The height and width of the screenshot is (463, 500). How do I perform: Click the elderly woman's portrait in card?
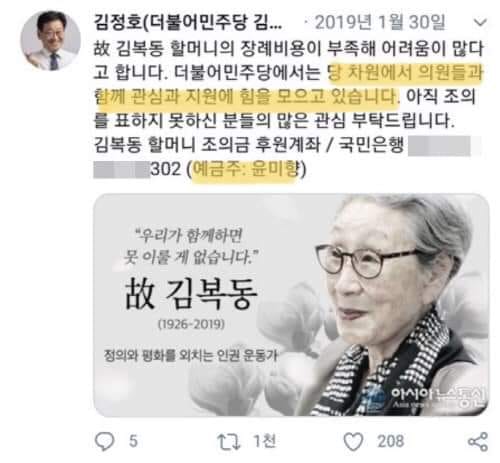tap(397, 305)
